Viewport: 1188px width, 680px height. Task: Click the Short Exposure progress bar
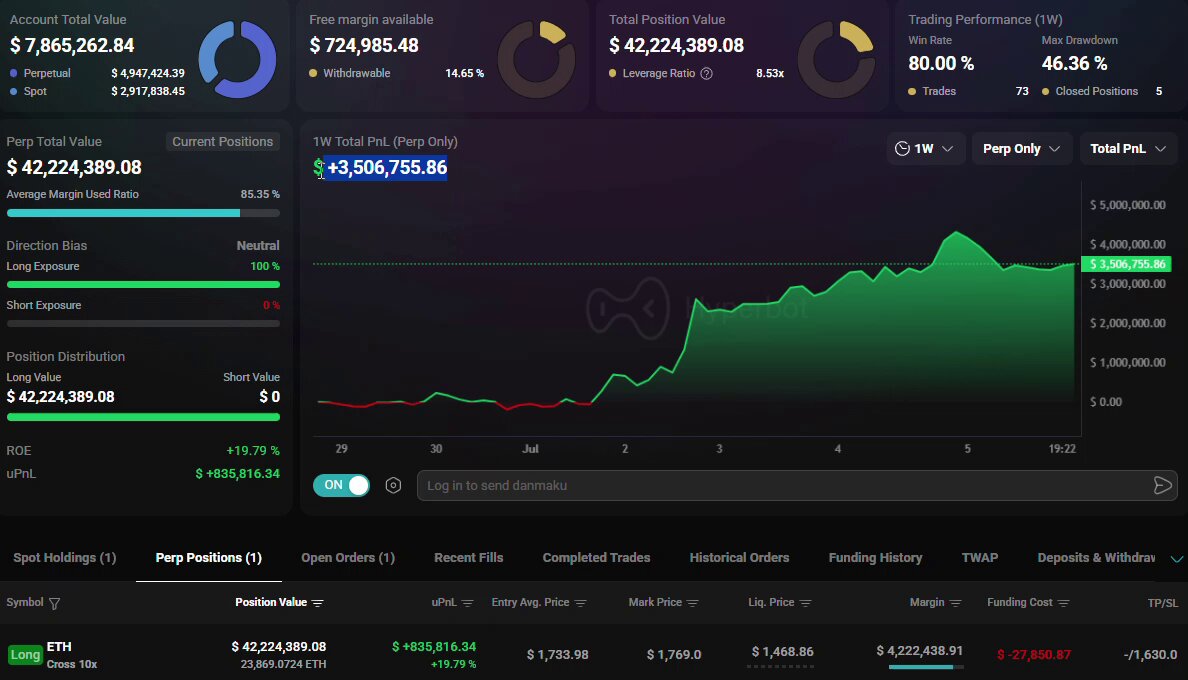pyautogui.click(x=143, y=323)
